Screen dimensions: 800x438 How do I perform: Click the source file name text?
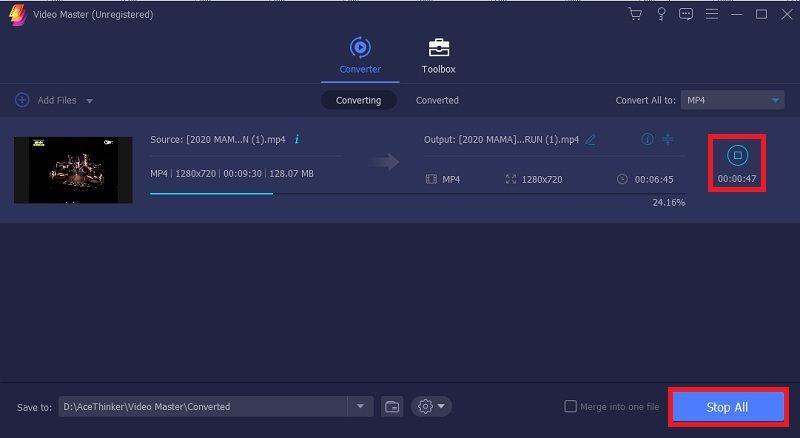click(218, 139)
